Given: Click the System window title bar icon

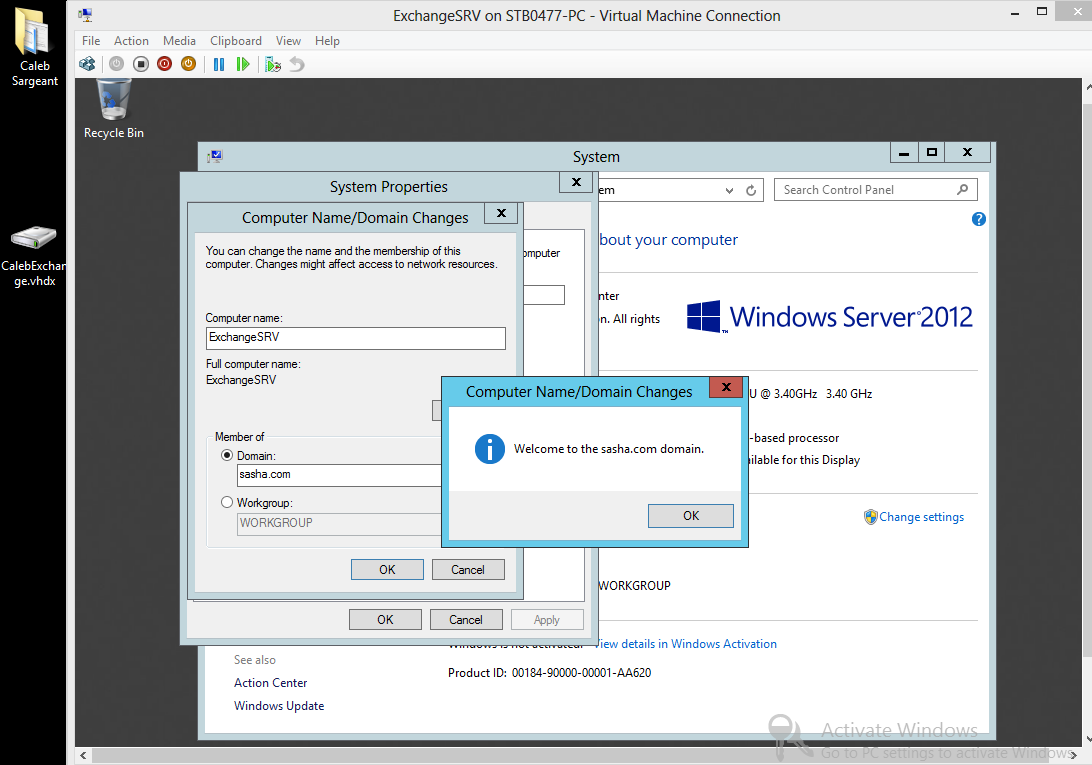Looking at the screenshot, I should [214, 156].
